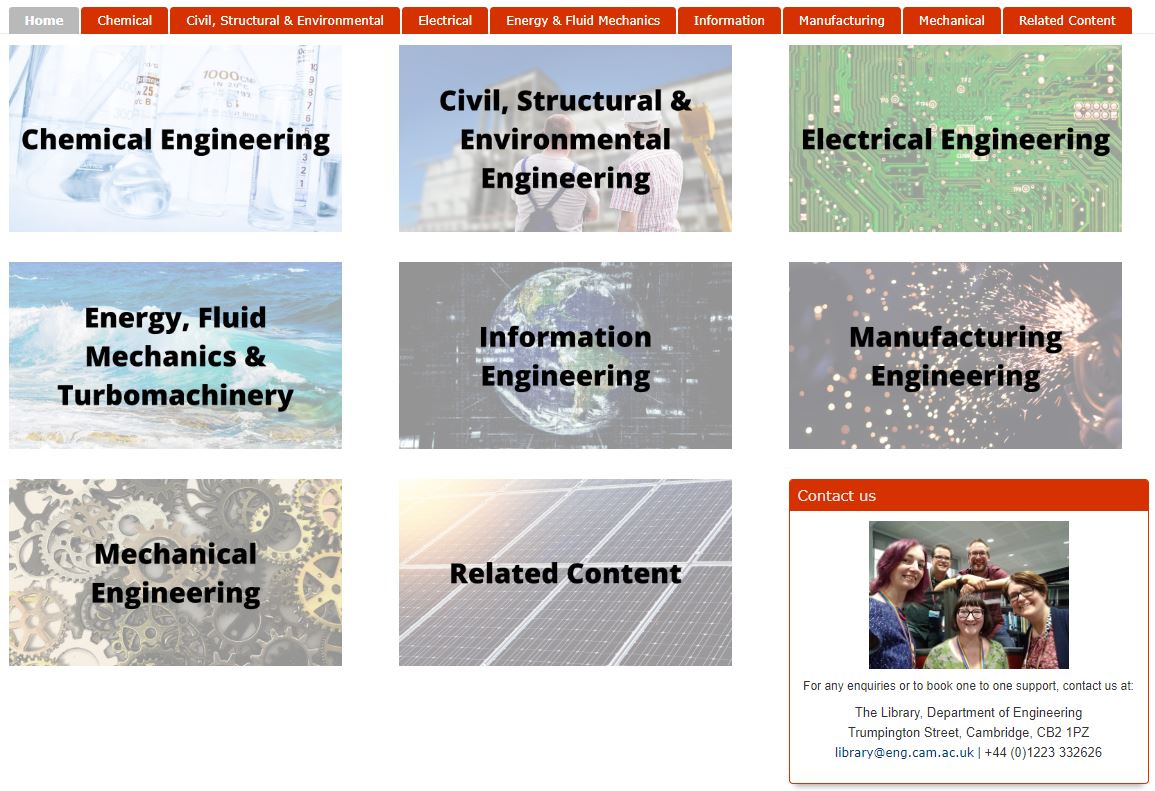Select the Electrical navigation tab
The image size is (1155, 791).
click(x=445, y=19)
